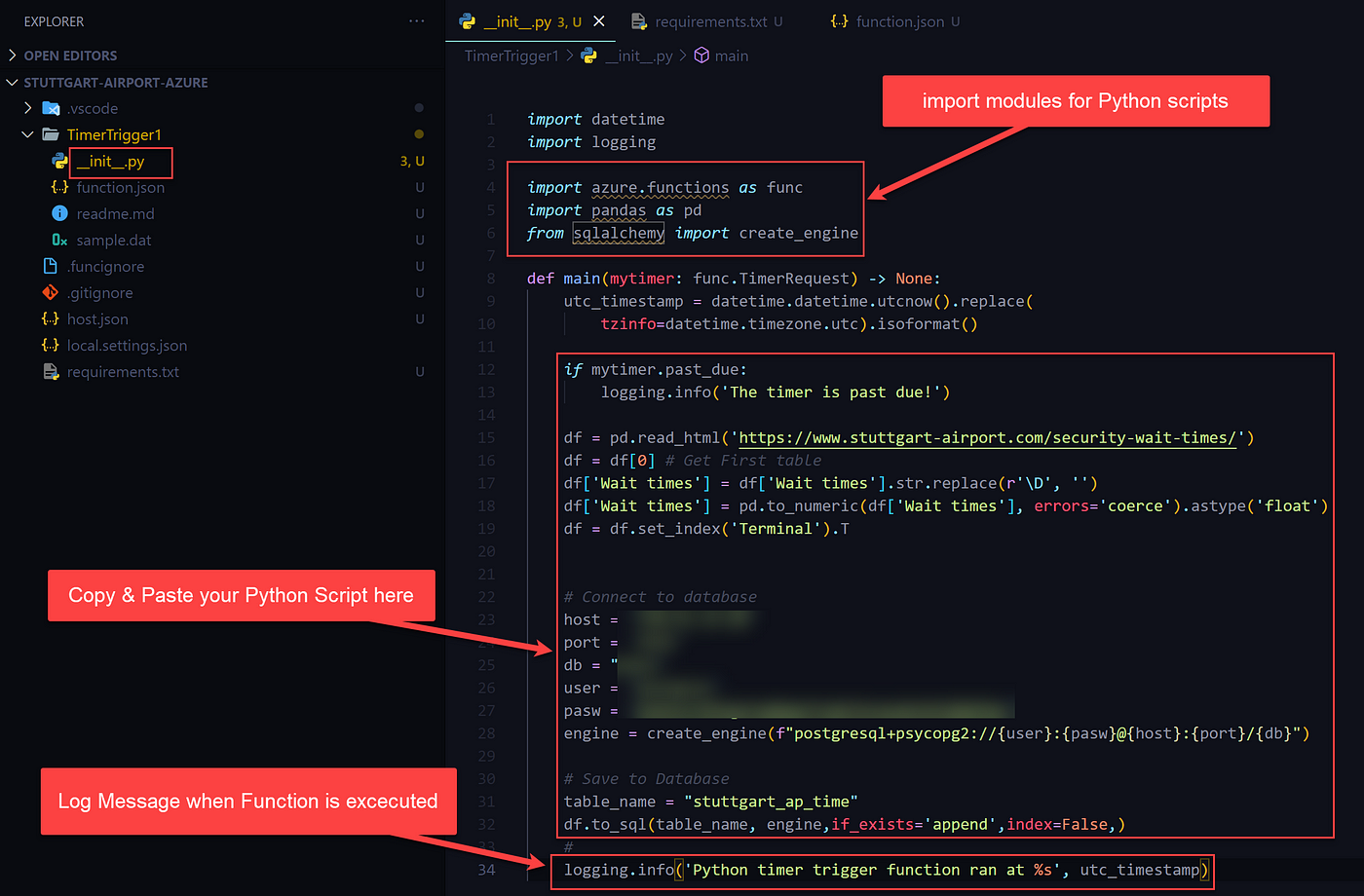Click the 'df.to_sql' code line
1364x896 pixels.
click(845, 825)
